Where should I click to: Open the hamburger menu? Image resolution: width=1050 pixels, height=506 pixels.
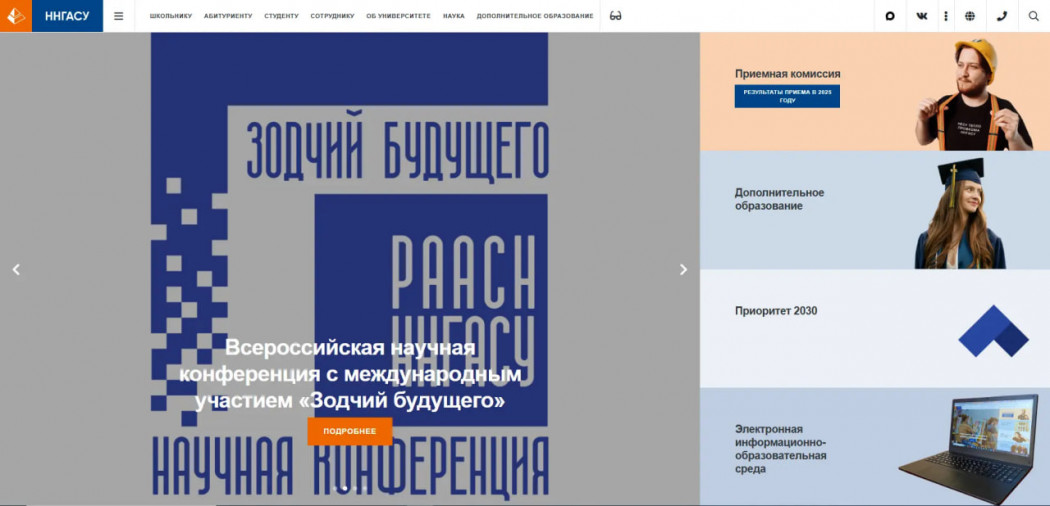[119, 16]
